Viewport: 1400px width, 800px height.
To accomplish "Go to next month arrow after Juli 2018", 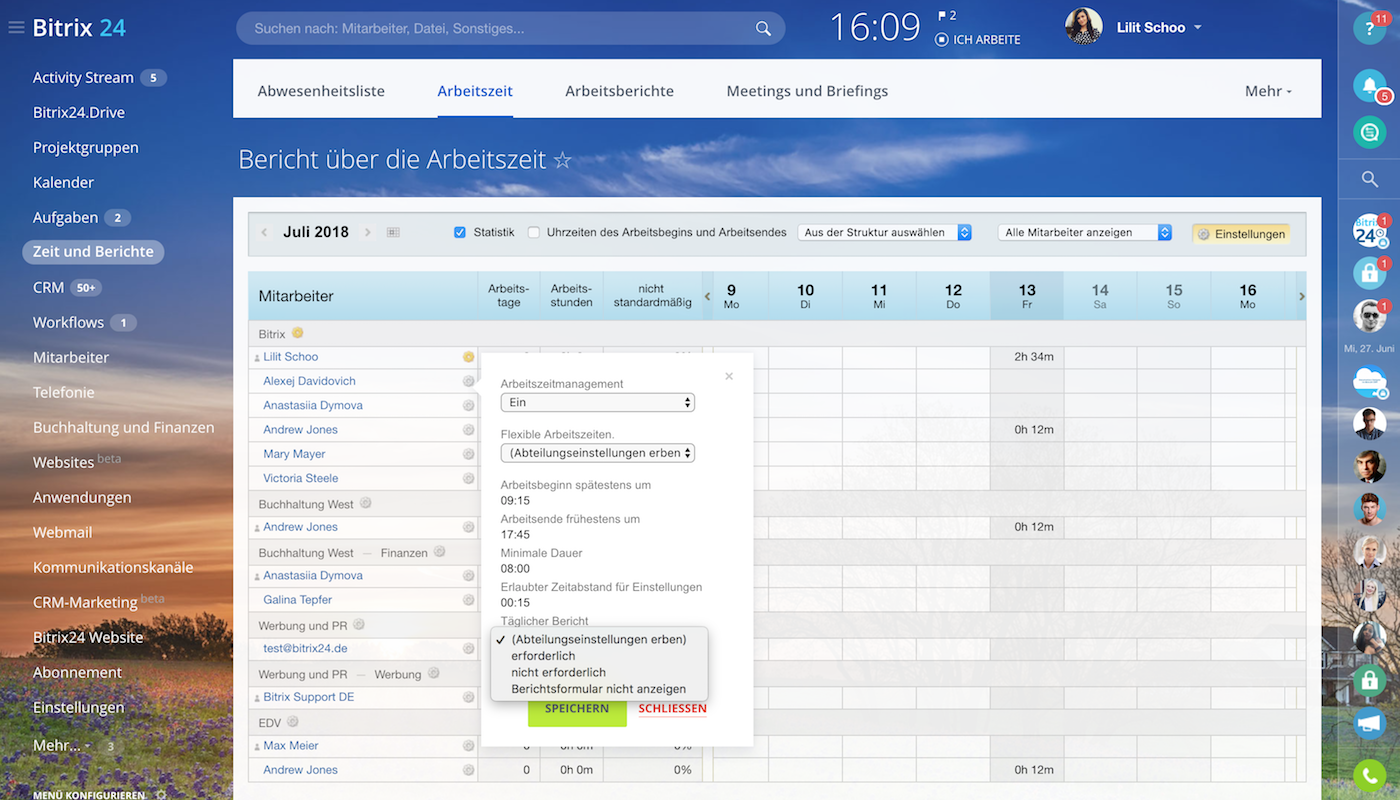I will (368, 232).
